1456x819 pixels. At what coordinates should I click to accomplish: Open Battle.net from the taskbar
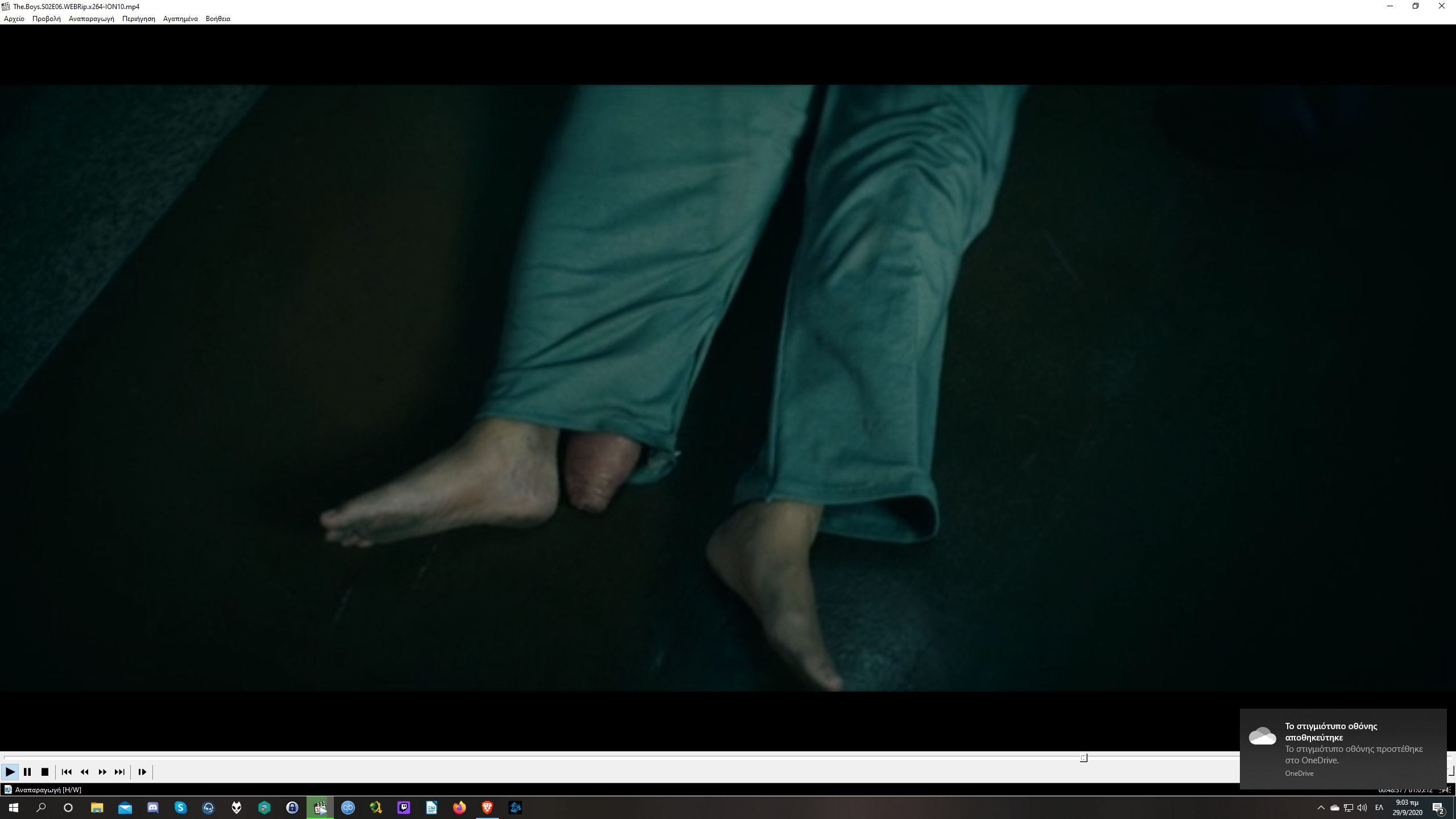(x=515, y=808)
